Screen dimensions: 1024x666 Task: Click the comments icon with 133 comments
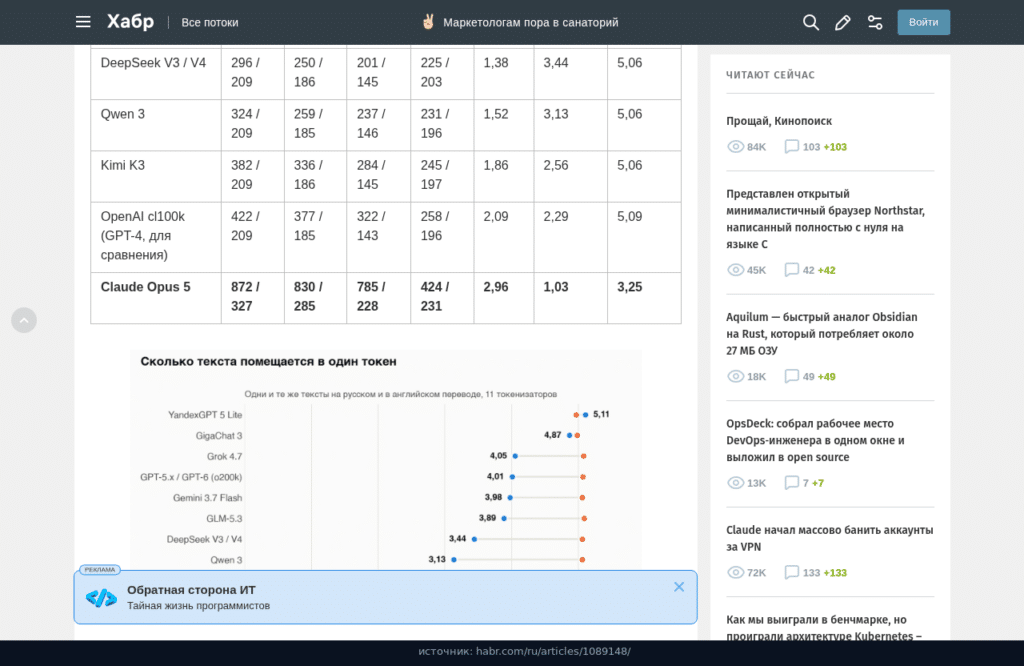(x=792, y=572)
